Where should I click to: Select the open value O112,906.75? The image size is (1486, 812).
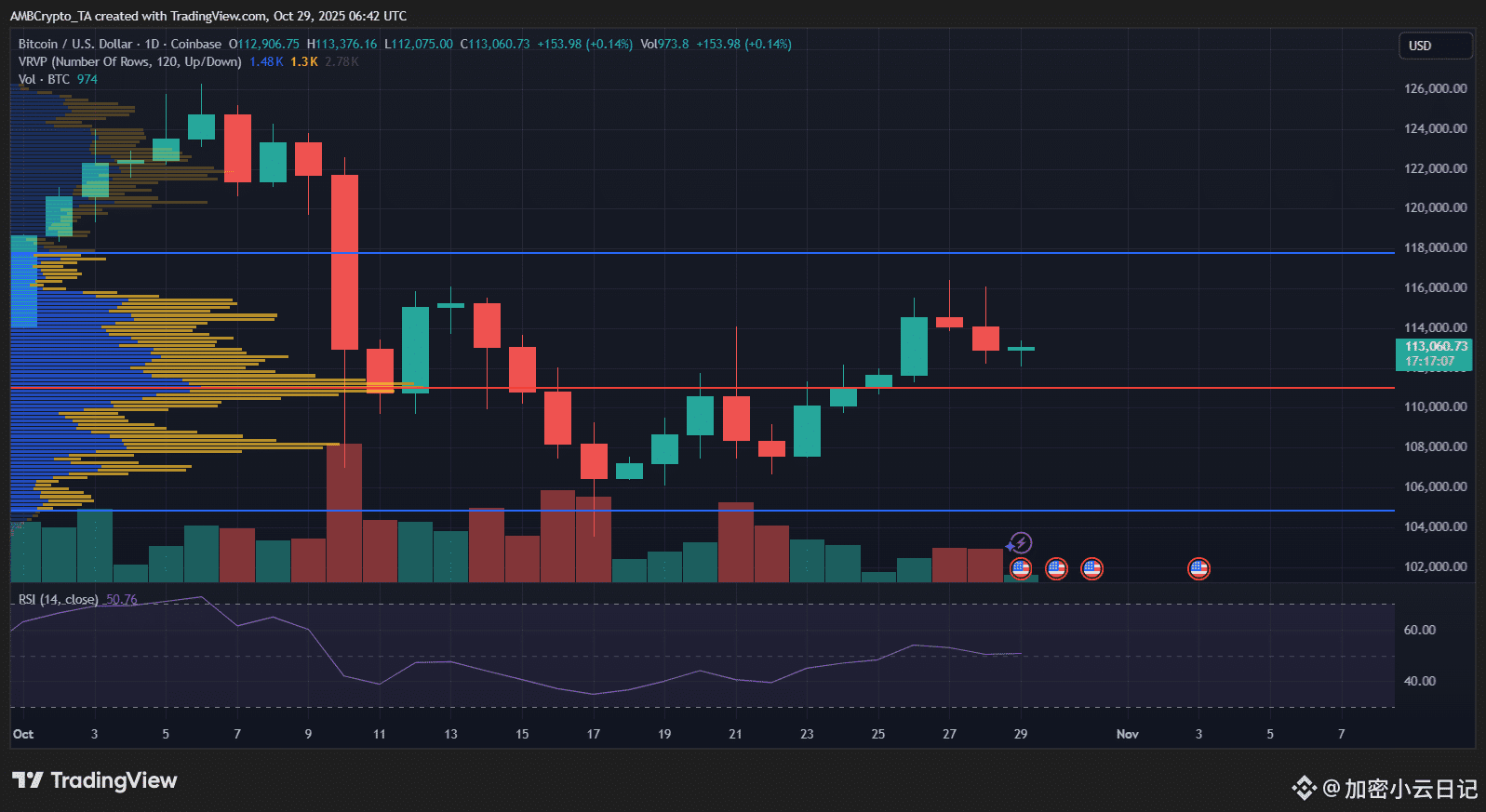point(264,44)
